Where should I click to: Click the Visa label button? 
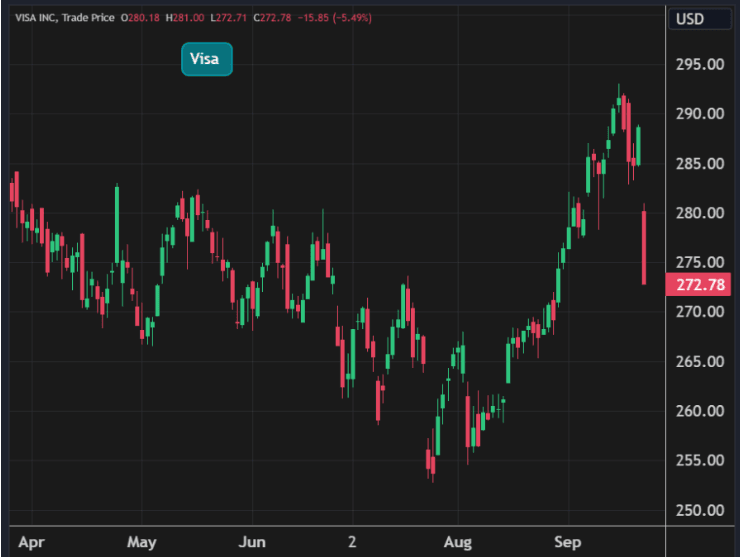pyautogui.click(x=207, y=59)
